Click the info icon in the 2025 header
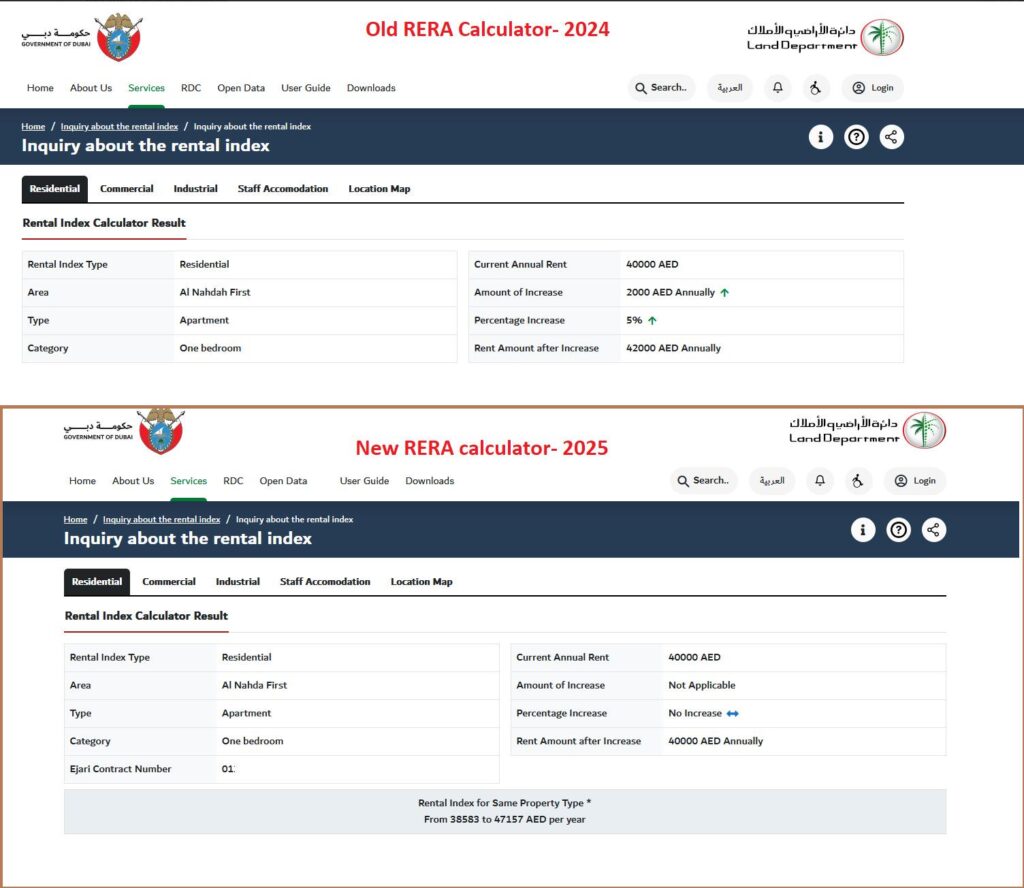Screen dimensions: 1024x888 (863, 530)
